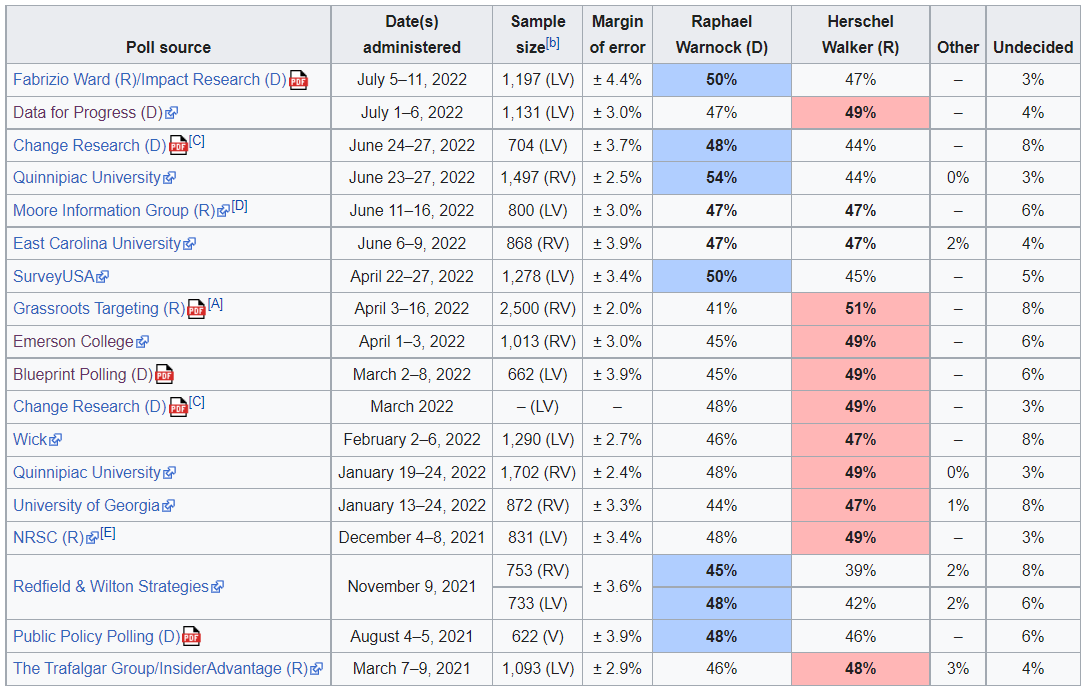
Task: Open footnote [A] after Grassroots Targeting
Action: [x=215, y=304]
